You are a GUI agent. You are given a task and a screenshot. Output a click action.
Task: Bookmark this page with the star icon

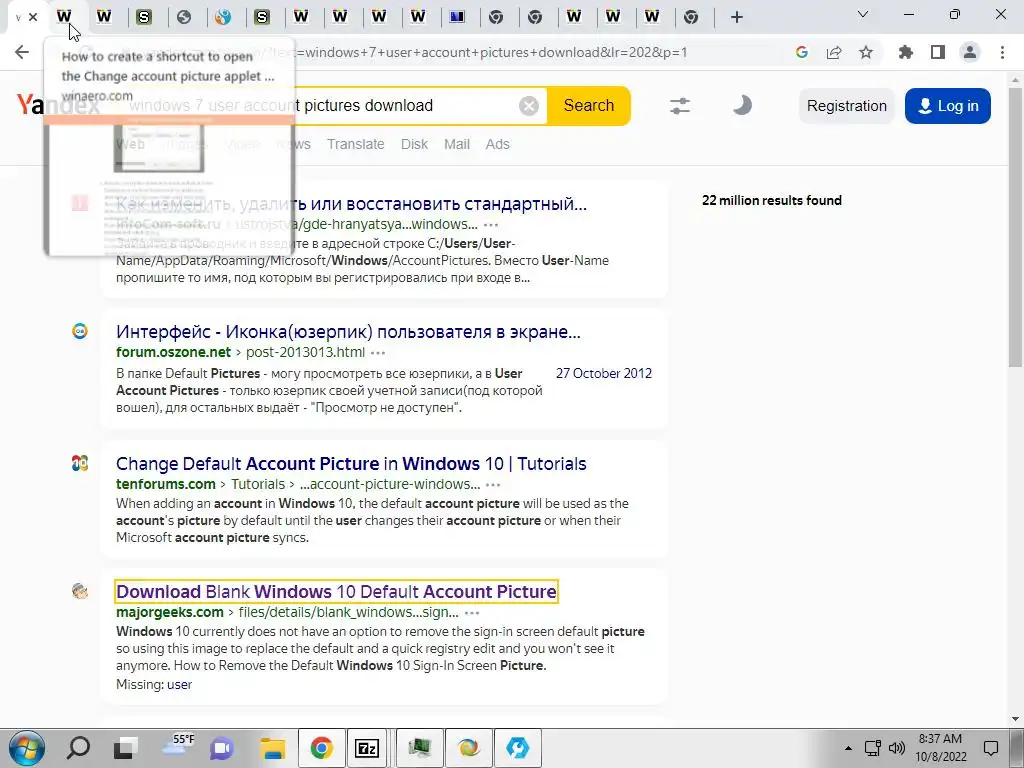866,52
